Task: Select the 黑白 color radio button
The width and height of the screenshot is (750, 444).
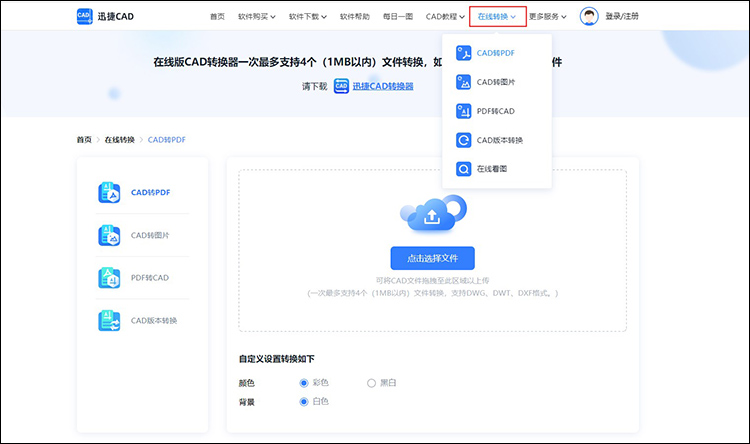Action: [x=371, y=383]
